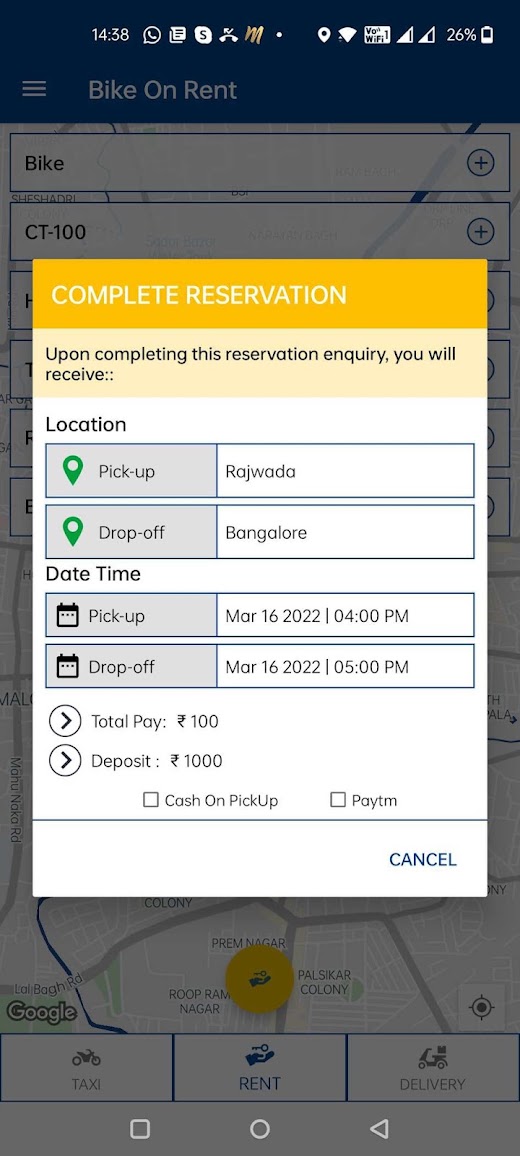Image resolution: width=520 pixels, height=1156 pixels.
Task: Edit the Rajwada pick-up location field
Action: tap(345, 470)
